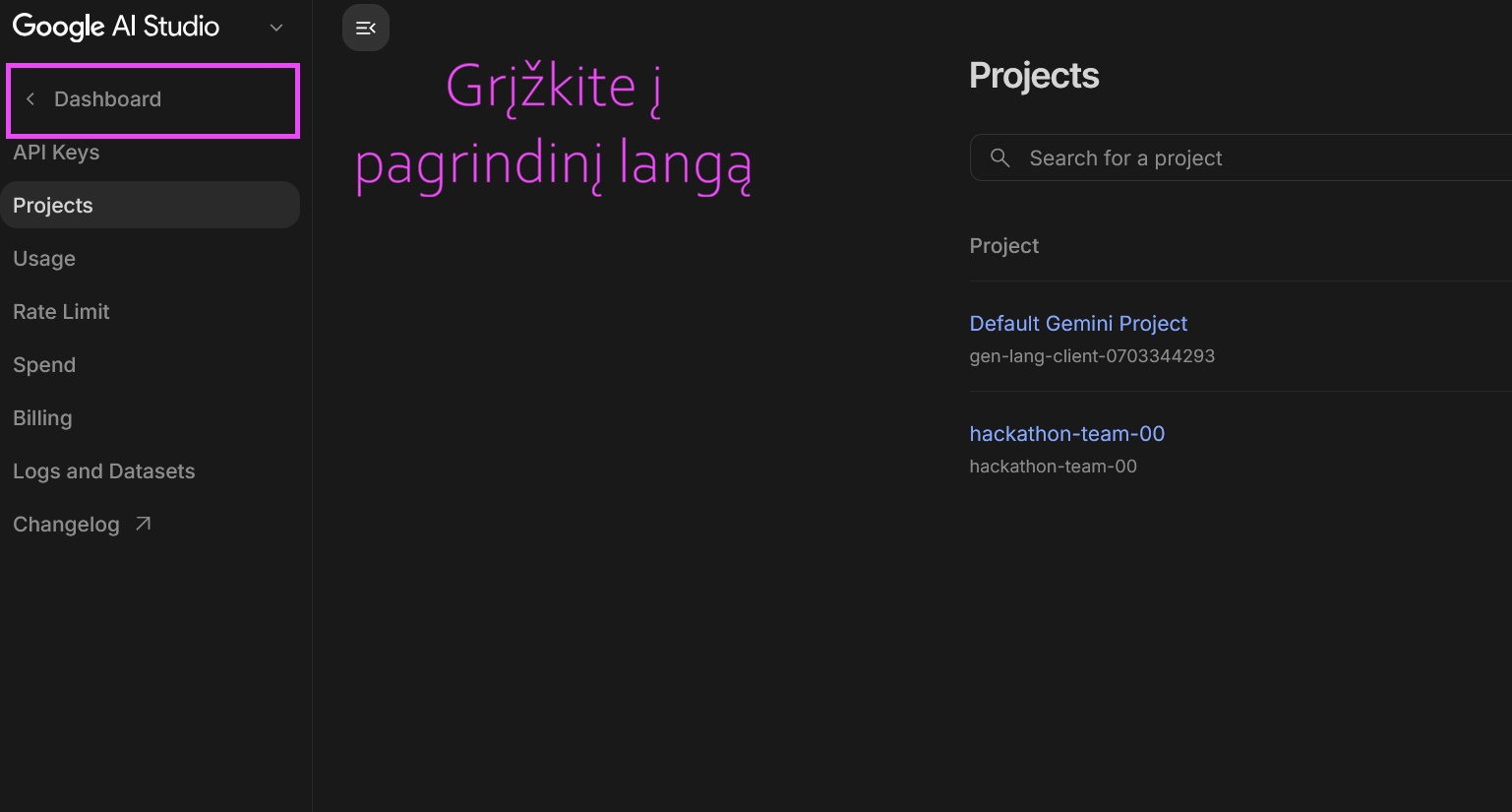Expand the Google AI Studio dropdown chevron
The height and width of the screenshot is (812, 1512).
tap(276, 28)
